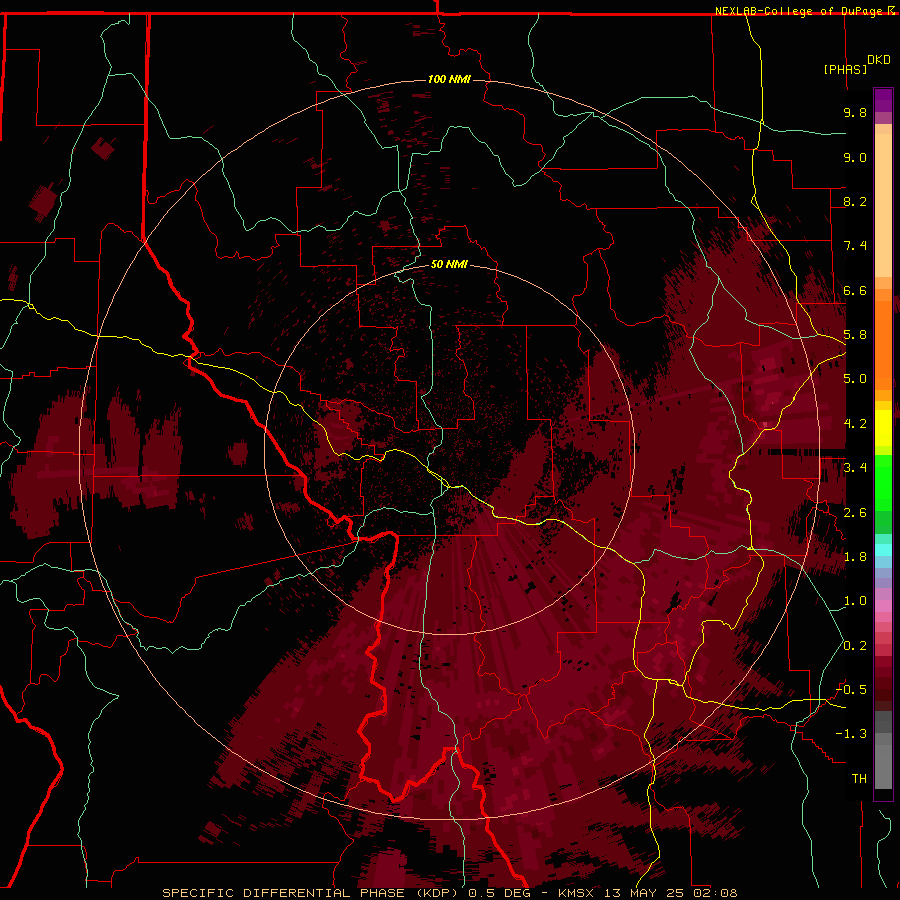Image resolution: width=900 pixels, height=900 pixels.
Task: Click the 7.4 value on the color scale
Action: click(x=855, y=246)
